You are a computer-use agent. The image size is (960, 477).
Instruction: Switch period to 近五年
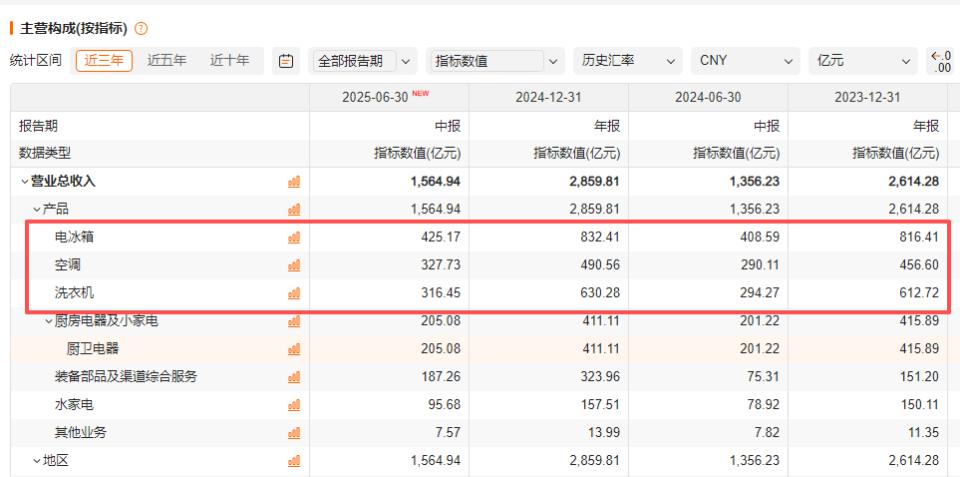[x=166, y=61]
